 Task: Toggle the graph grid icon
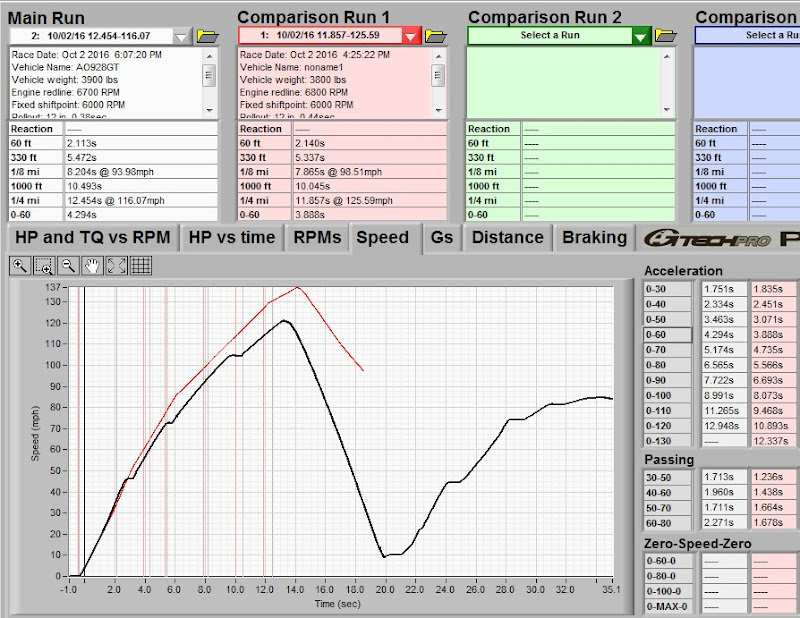pos(141,266)
